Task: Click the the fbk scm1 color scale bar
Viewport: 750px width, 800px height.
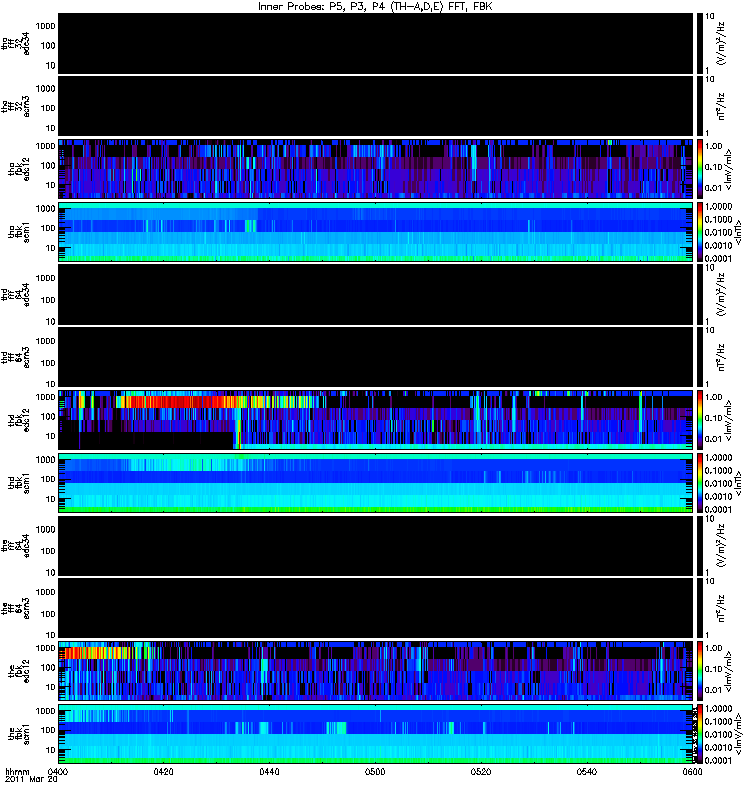Action: [x=701, y=734]
